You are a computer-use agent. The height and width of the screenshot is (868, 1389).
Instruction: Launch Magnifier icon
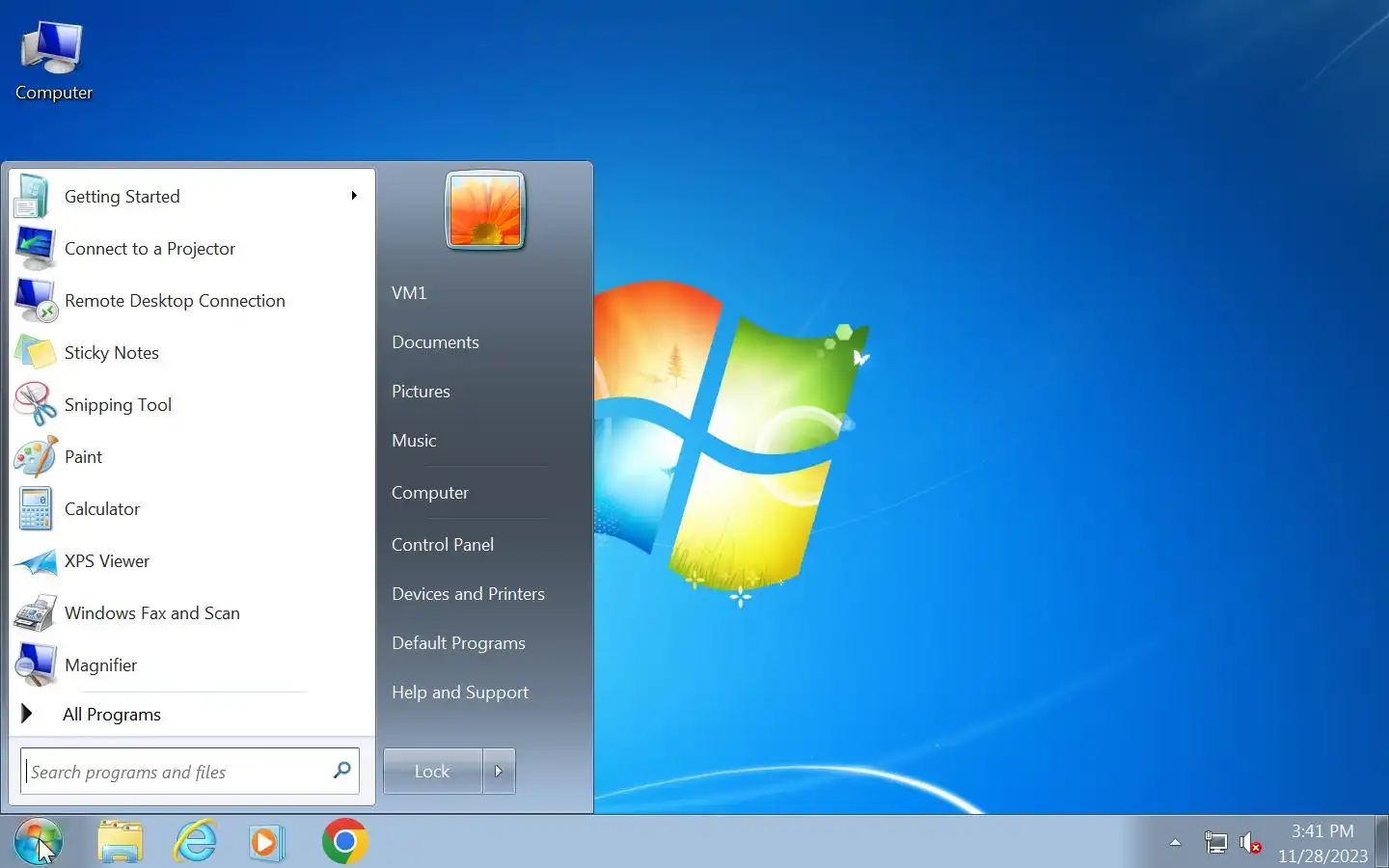coord(35,665)
